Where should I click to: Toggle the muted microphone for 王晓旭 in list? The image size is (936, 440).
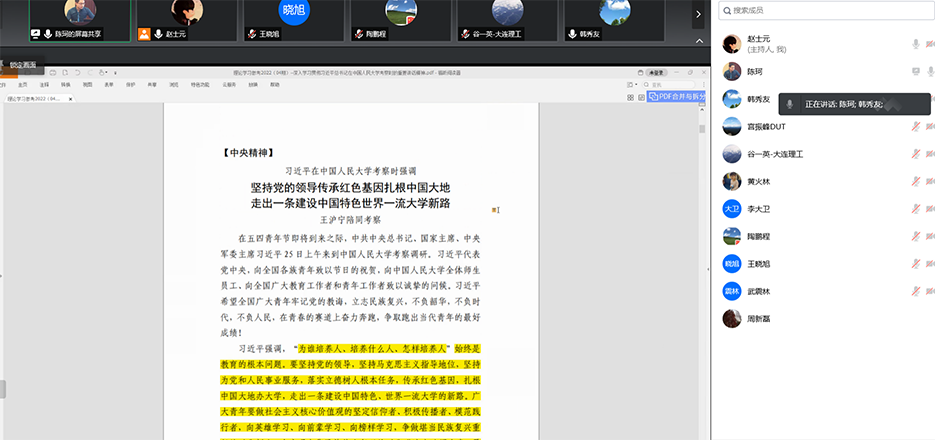pos(916,264)
